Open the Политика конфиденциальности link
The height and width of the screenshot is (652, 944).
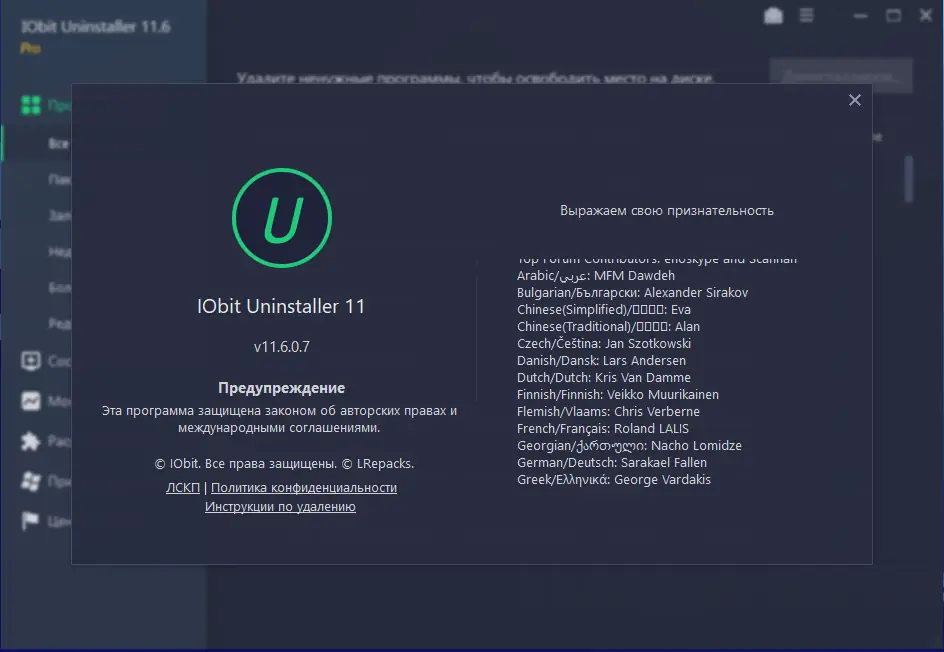coord(304,488)
